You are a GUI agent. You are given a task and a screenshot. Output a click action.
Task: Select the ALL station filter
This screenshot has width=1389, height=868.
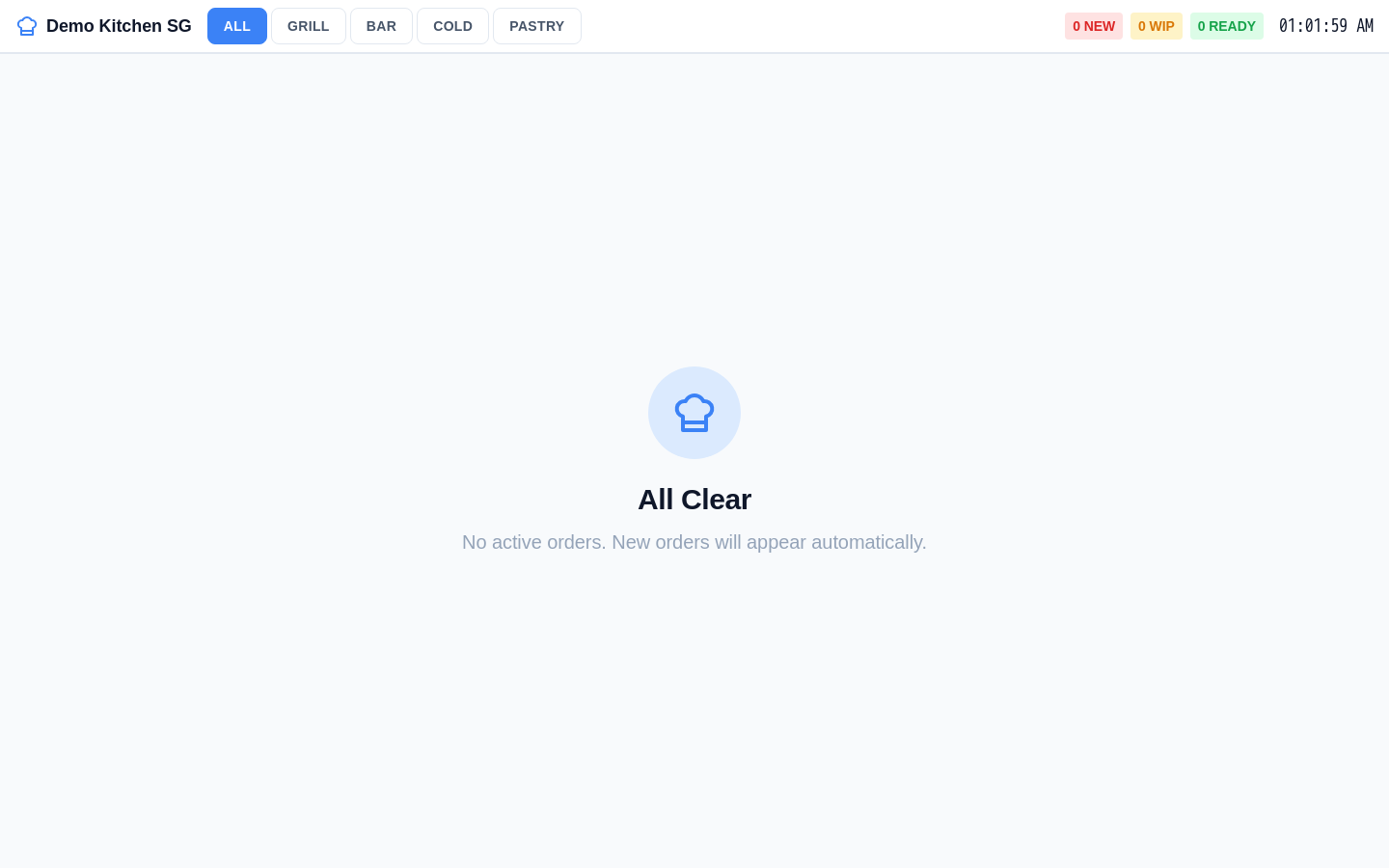point(237,26)
